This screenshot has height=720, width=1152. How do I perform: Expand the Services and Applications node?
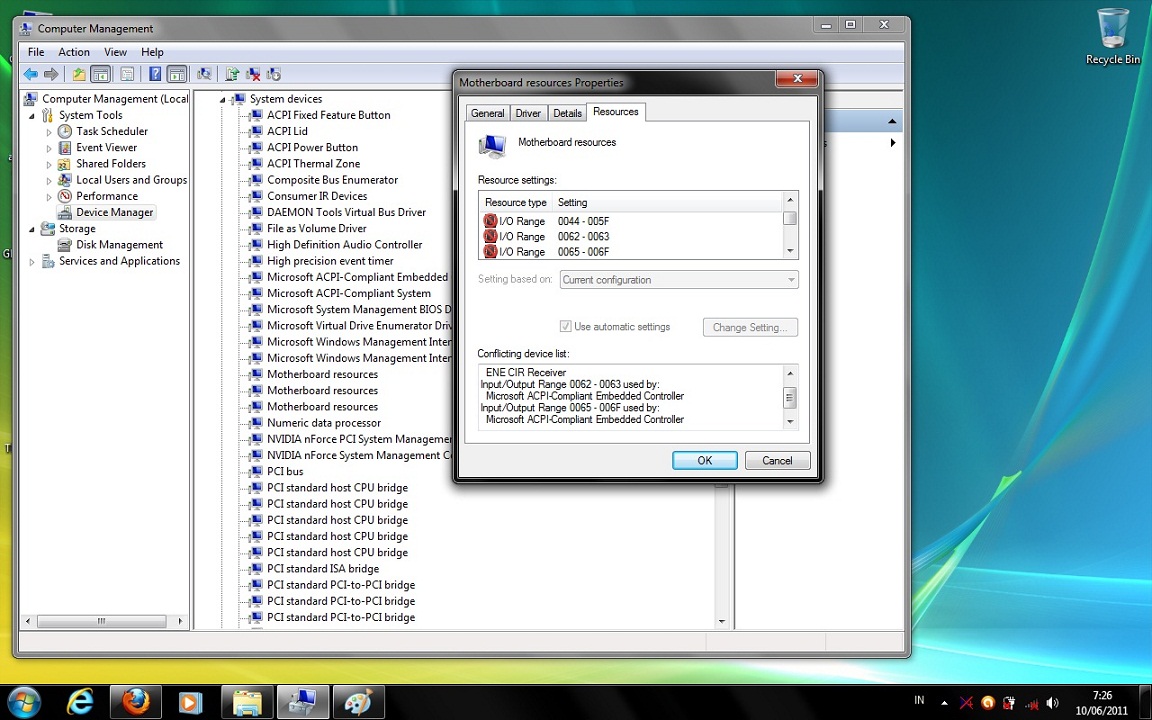click(32, 262)
